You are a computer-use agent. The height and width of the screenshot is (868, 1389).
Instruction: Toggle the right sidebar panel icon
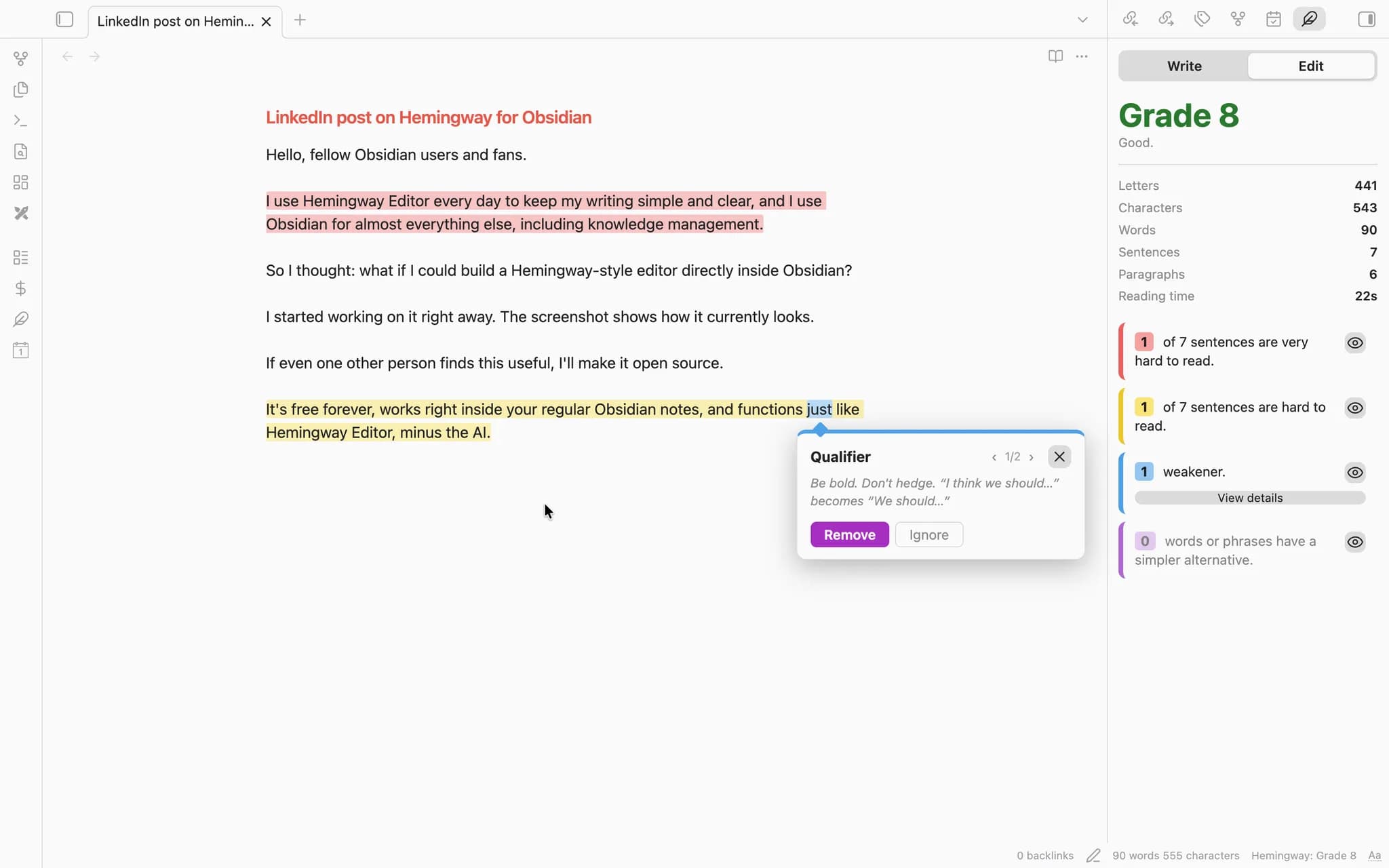click(1367, 19)
